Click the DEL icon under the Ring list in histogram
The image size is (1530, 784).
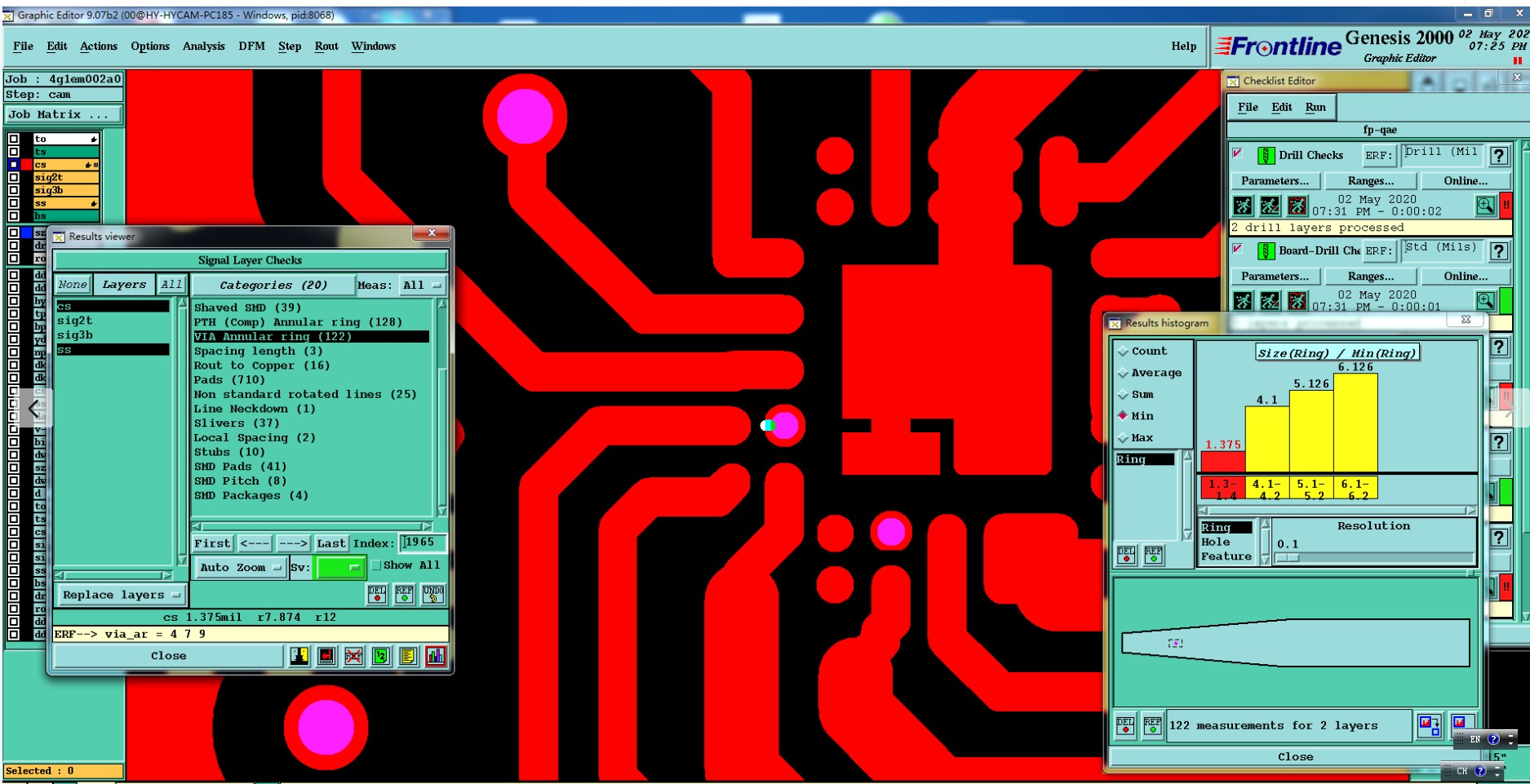(1126, 556)
